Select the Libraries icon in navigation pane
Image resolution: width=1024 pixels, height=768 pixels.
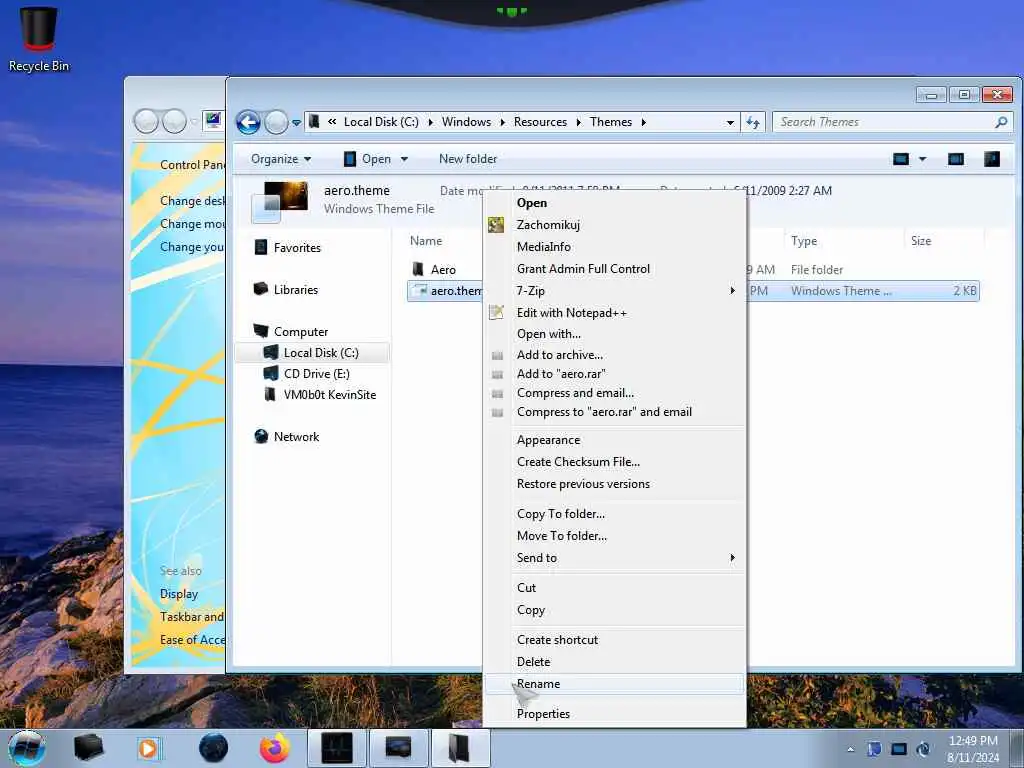[x=261, y=289]
